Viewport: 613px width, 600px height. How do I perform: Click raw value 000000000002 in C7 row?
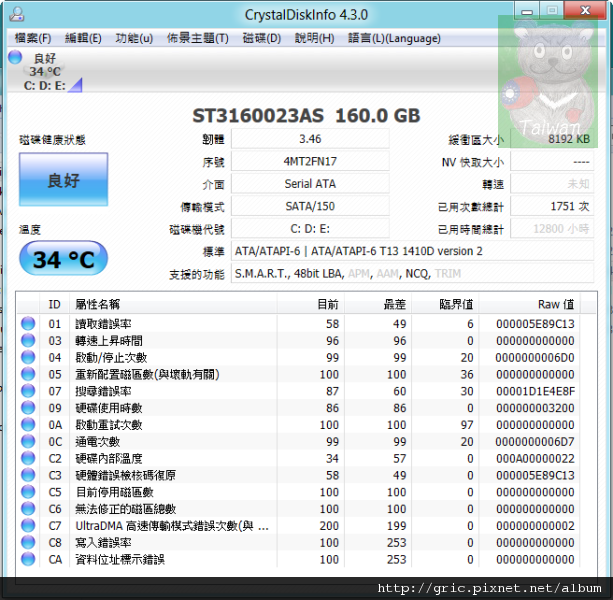click(535, 526)
